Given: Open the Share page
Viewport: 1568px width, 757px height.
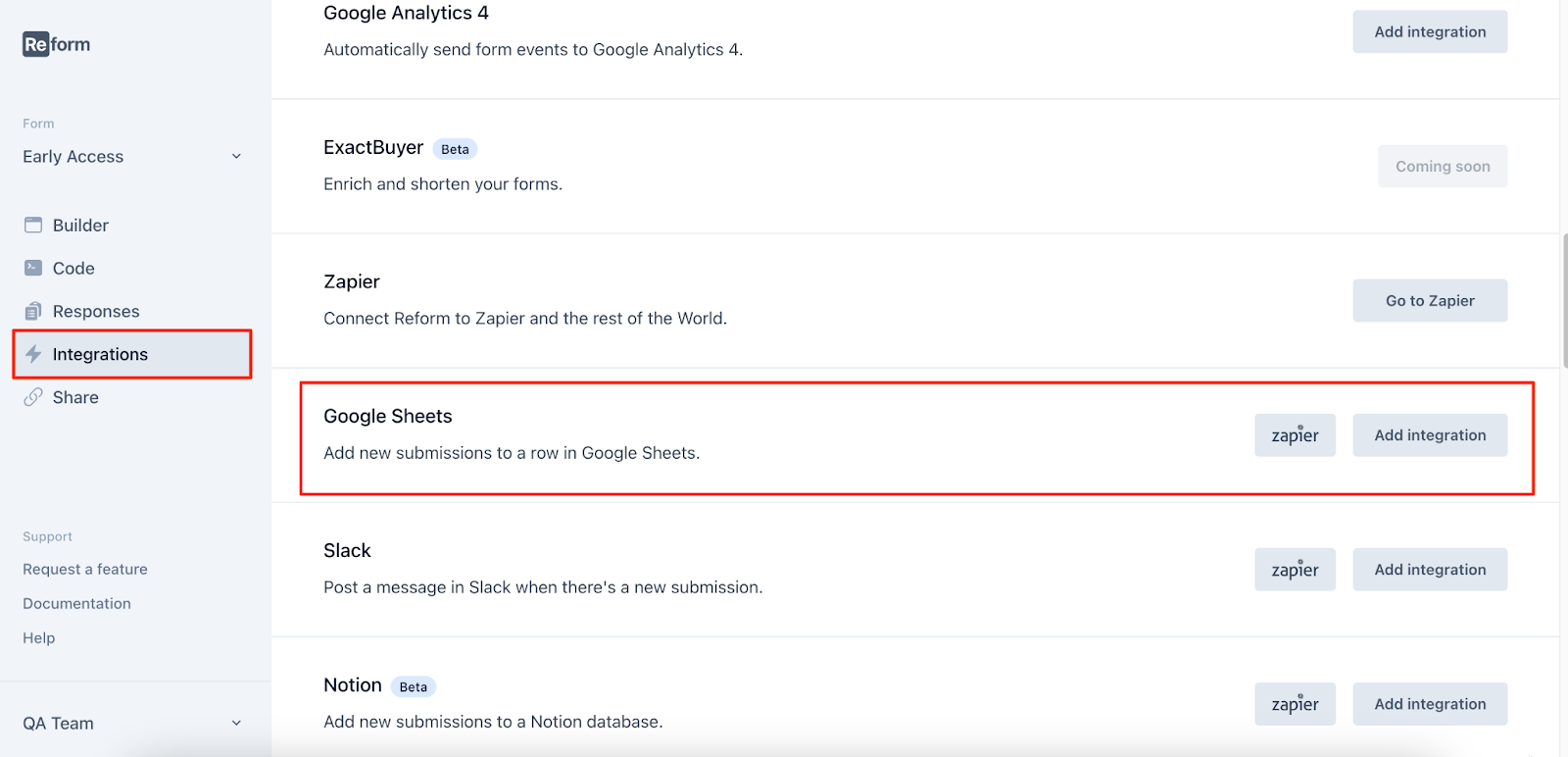Looking at the screenshot, I should click(75, 397).
